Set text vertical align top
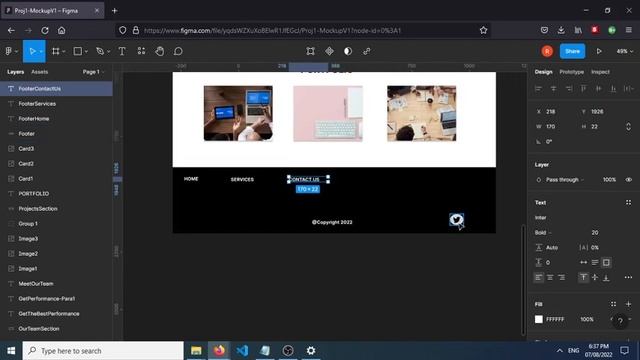The height and width of the screenshot is (360, 640). point(584,278)
